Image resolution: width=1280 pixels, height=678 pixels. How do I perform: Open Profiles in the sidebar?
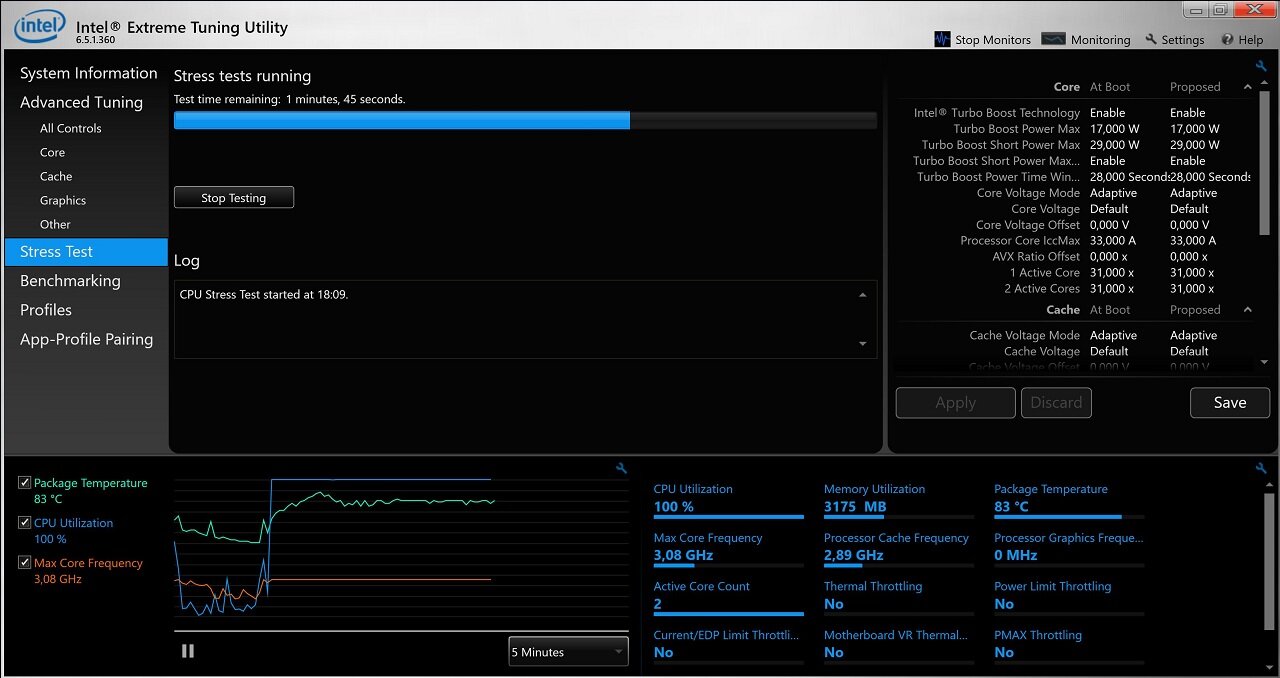pyautogui.click(x=46, y=310)
